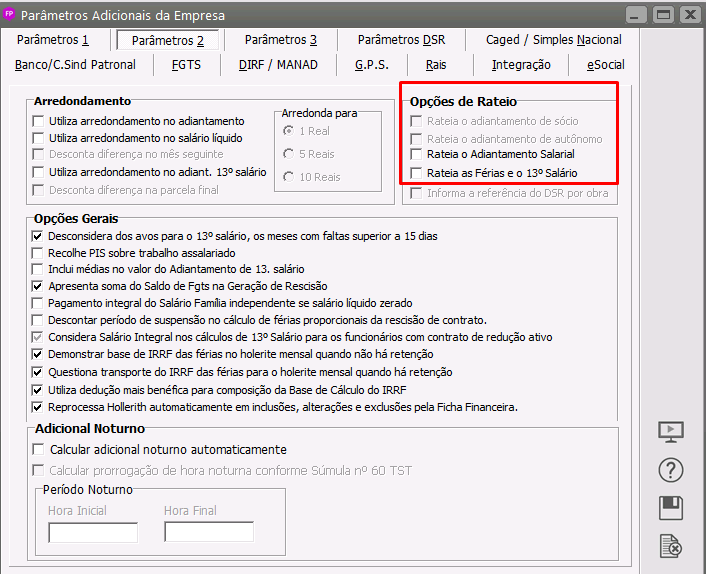706x574 pixels.
Task: Click the purple FP application icon
Action: click(10, 14)
